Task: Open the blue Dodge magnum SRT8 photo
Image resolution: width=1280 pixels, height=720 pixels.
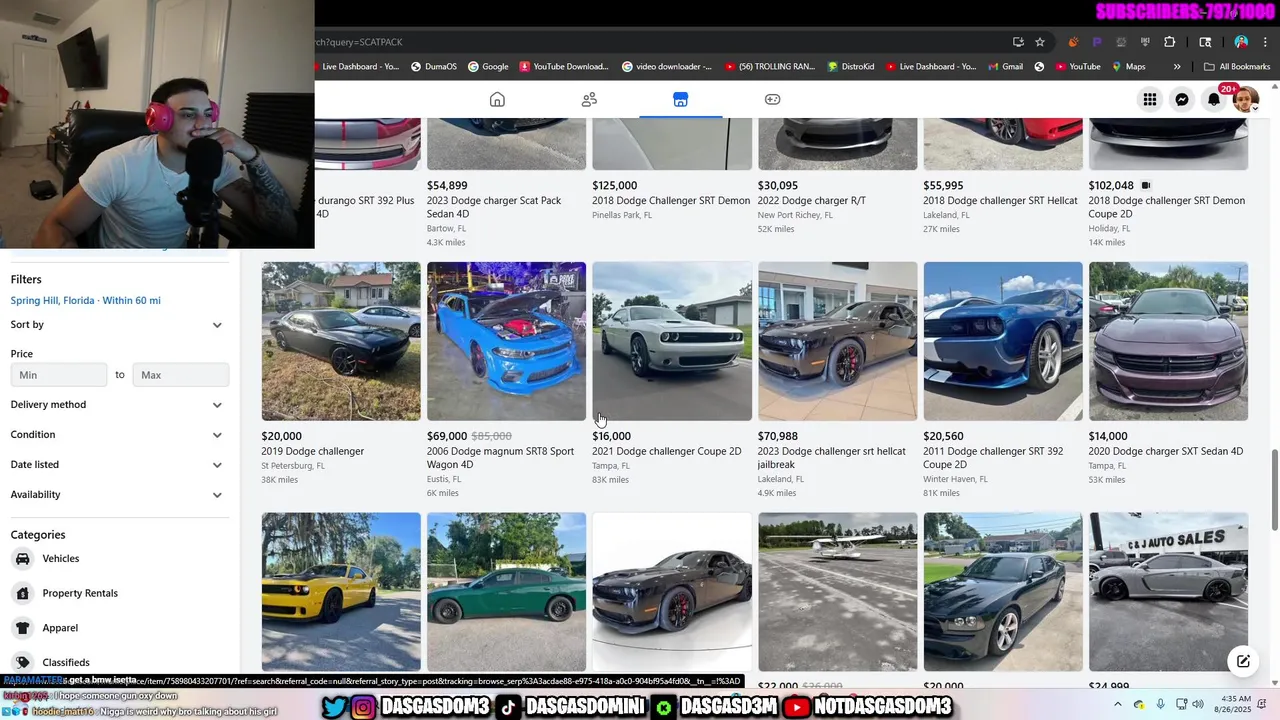Action: tap(506, 341)
